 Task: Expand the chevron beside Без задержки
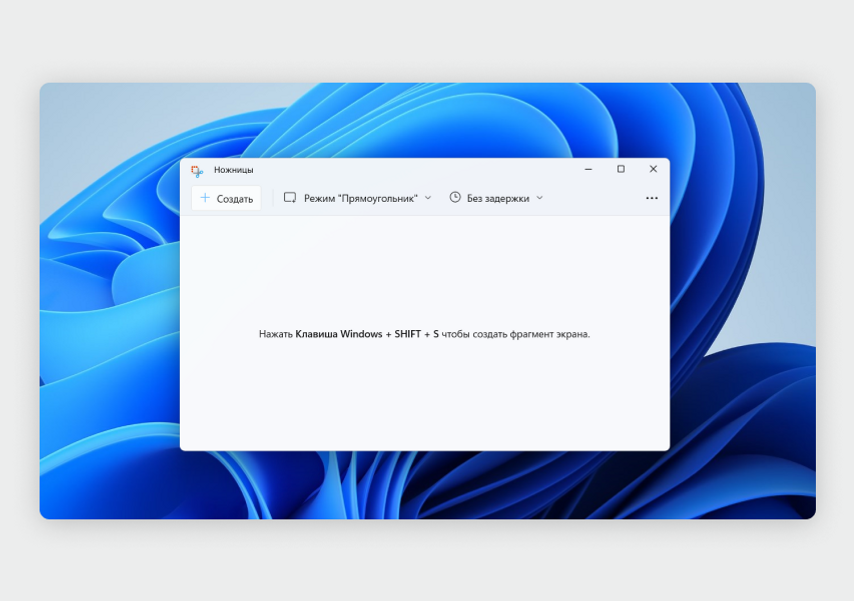pos(539,197)
